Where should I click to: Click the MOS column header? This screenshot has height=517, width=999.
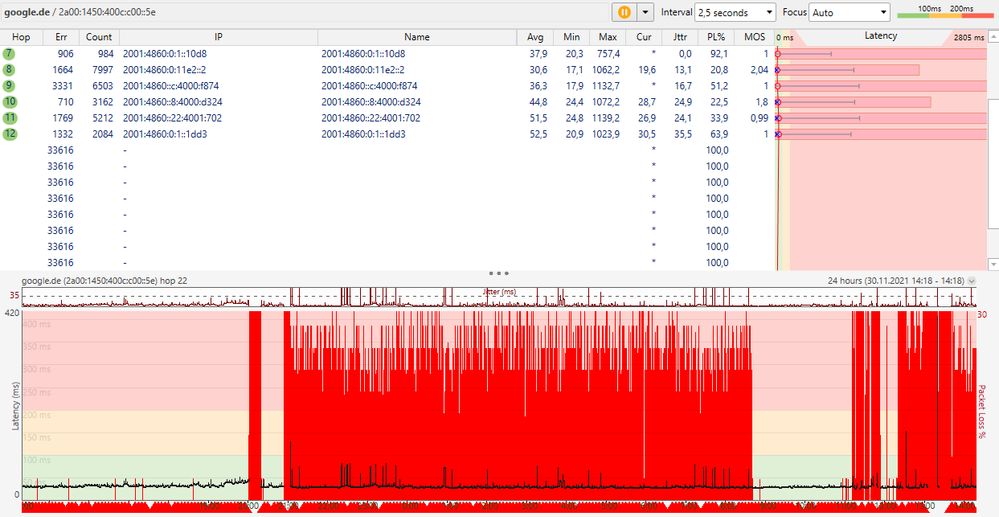[754, 36]
